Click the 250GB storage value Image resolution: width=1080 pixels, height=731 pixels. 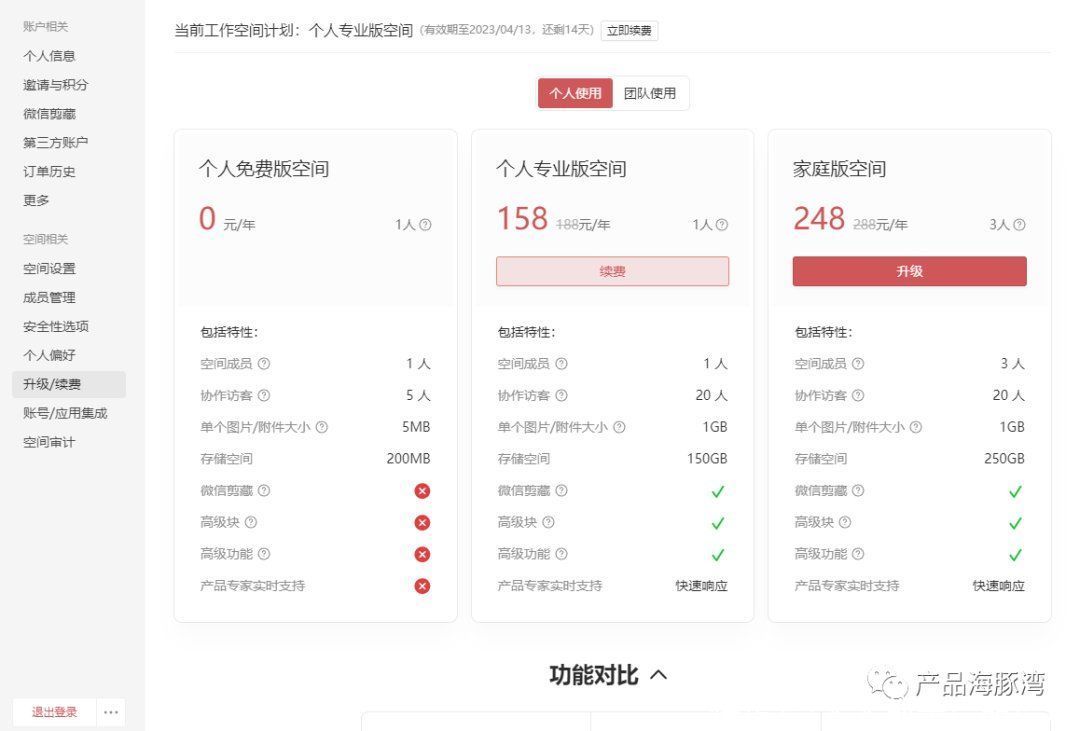1004,459
